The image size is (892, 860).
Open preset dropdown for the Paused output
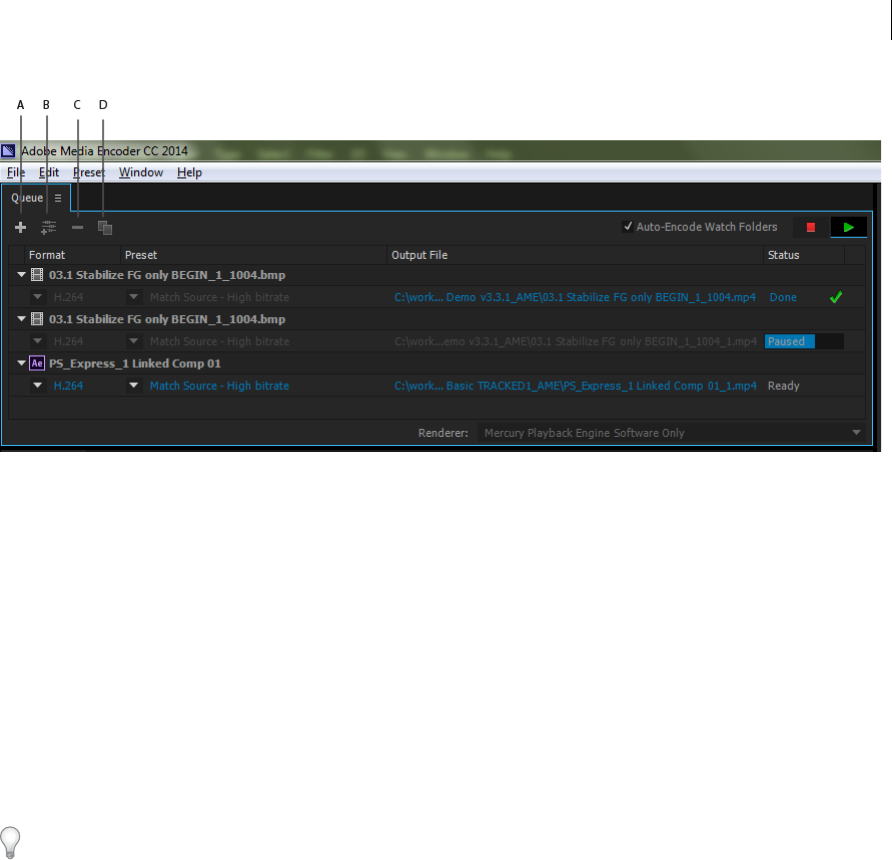click(x=134, y=341)
